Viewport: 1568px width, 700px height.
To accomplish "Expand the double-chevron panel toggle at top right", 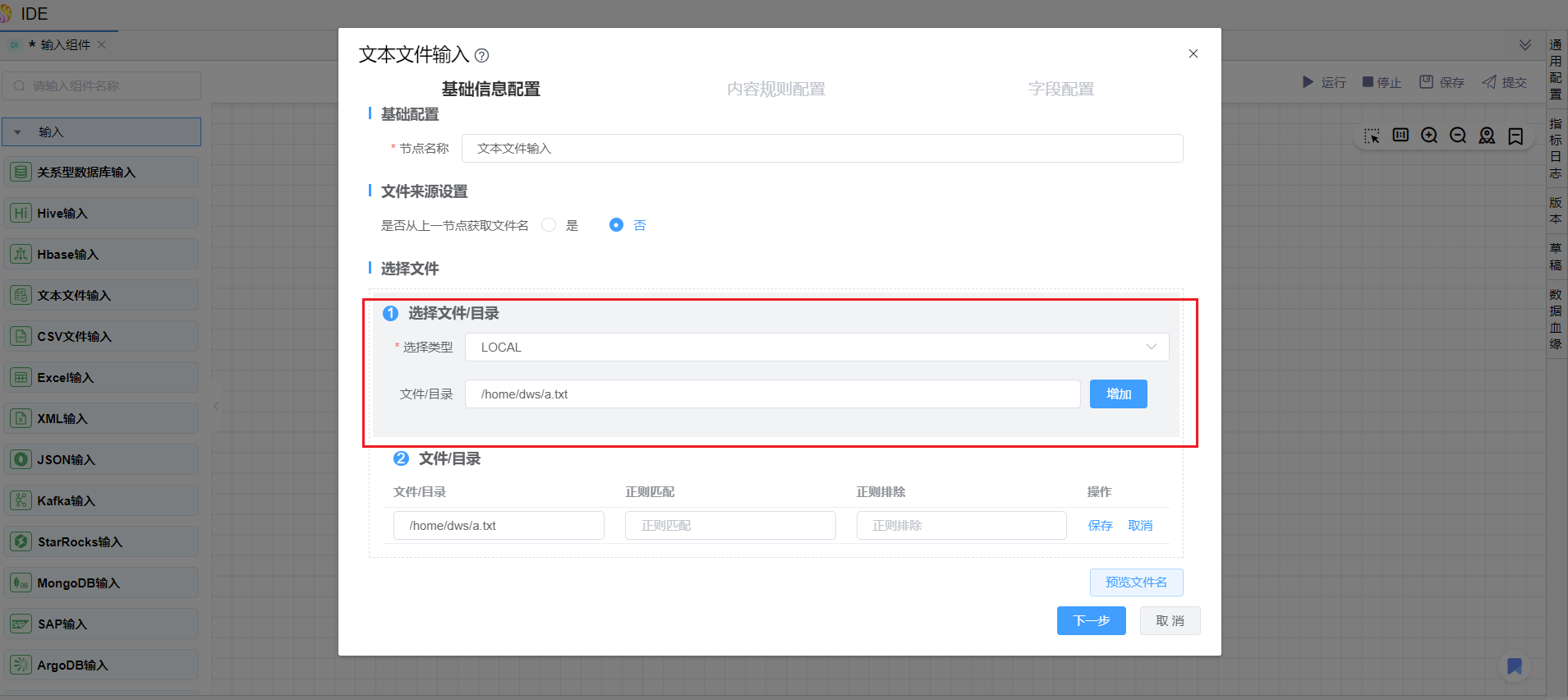I will pyautogui.click(x=1524, y=45).
